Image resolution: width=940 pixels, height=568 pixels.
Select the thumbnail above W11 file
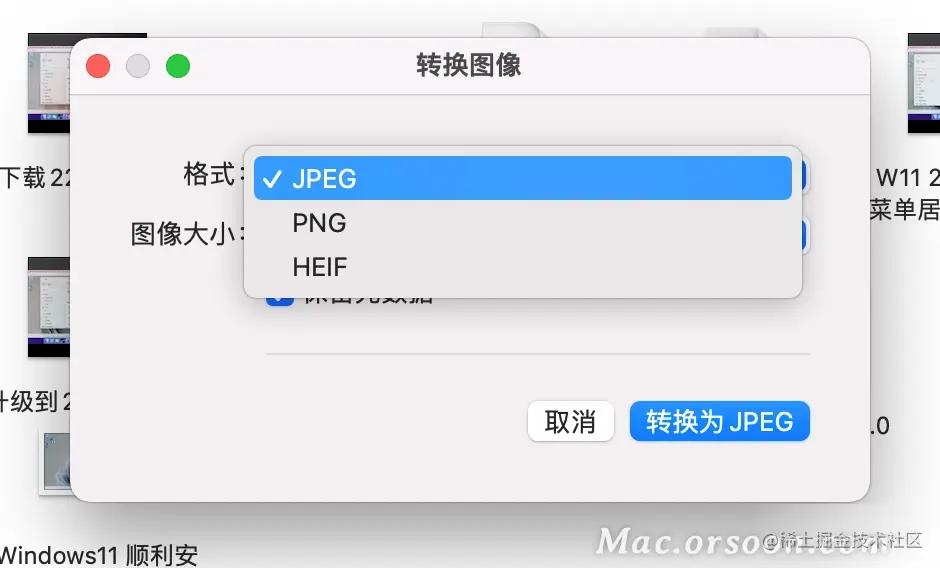click(x=924, y=83)
